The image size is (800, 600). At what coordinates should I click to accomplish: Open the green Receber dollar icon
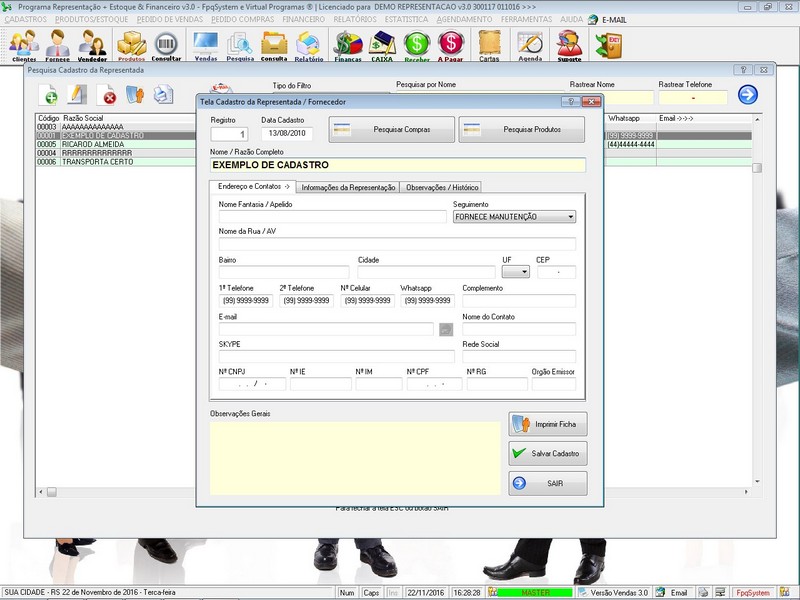(x=417, y=45)
